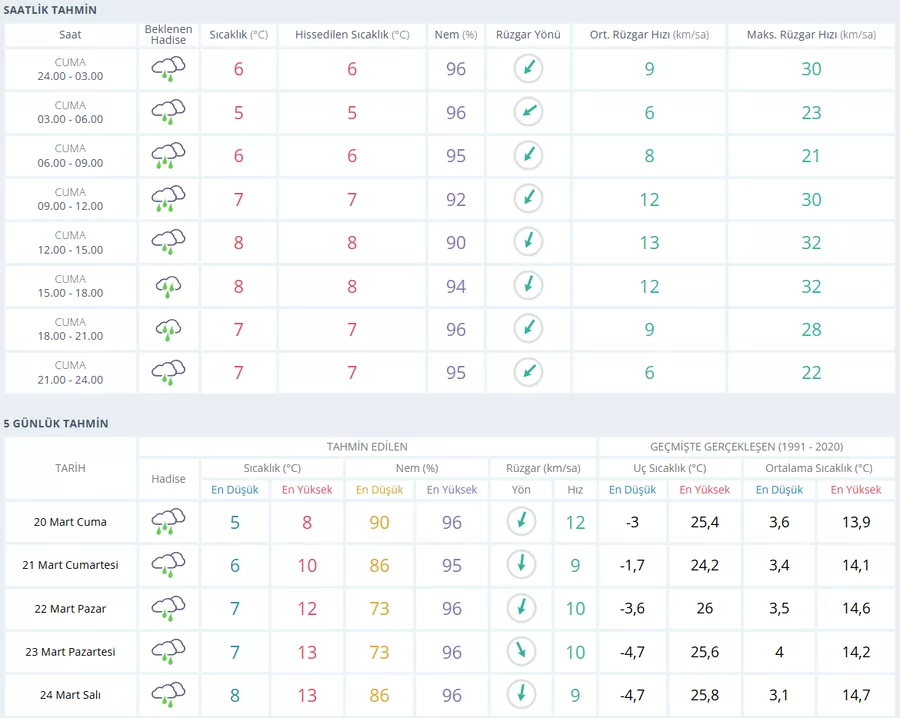
Task: Select the Ortalama Sıcaklık (°C) header
Action: [x=818, y=468]
